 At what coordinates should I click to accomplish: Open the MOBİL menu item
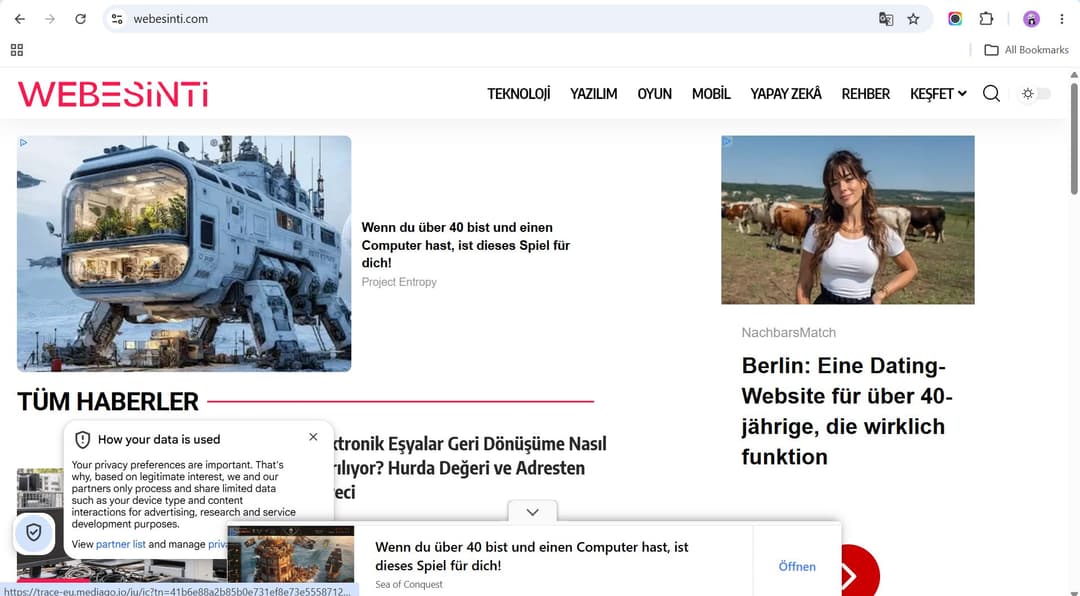point(711,93)
